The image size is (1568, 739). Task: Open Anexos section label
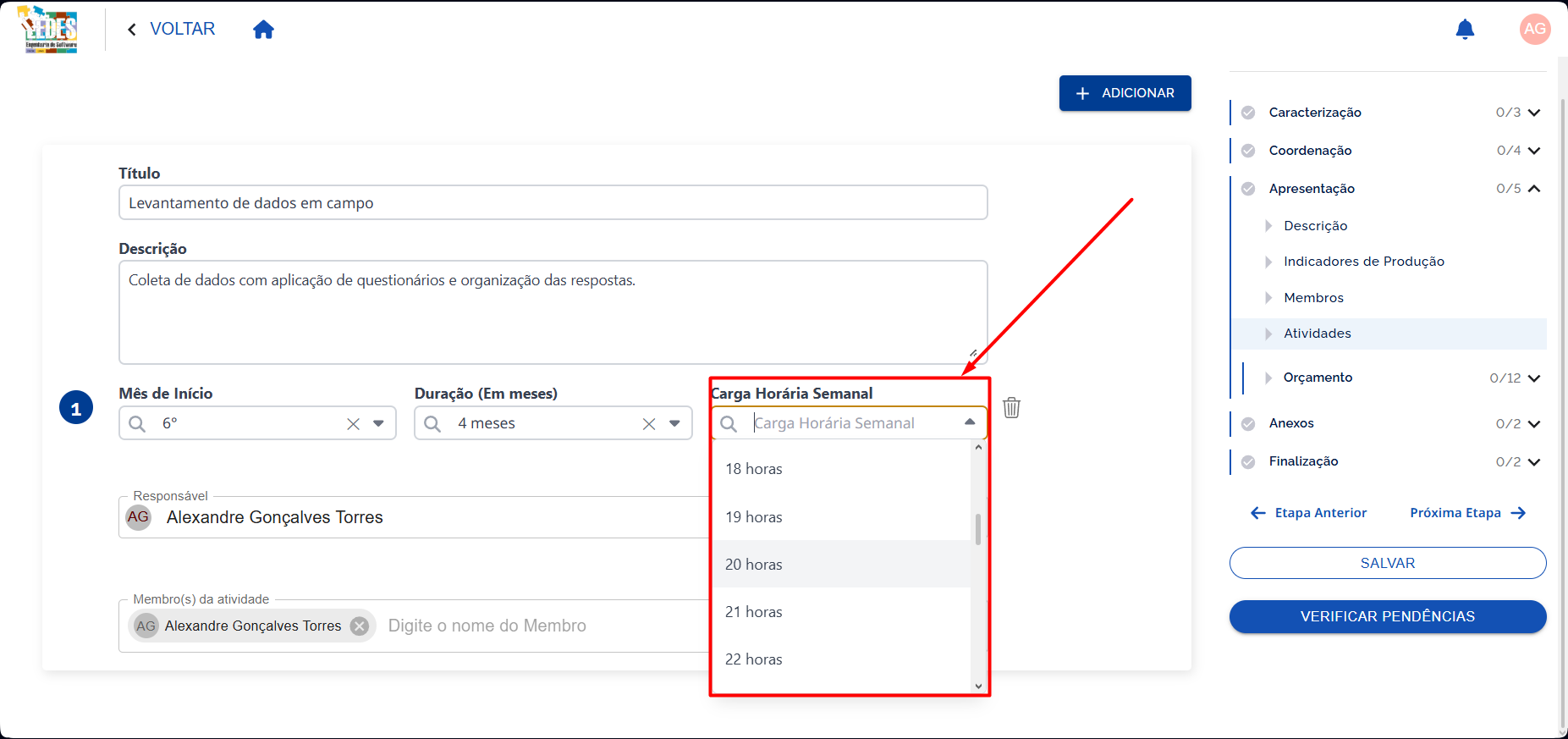tap(1291, 423)
